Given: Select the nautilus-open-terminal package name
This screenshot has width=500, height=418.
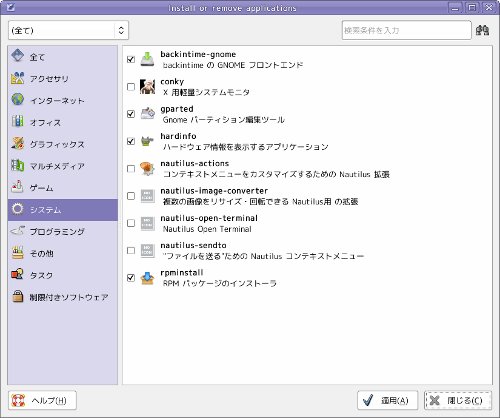Looking at the screenshot, I should click(x=209, y=218).
